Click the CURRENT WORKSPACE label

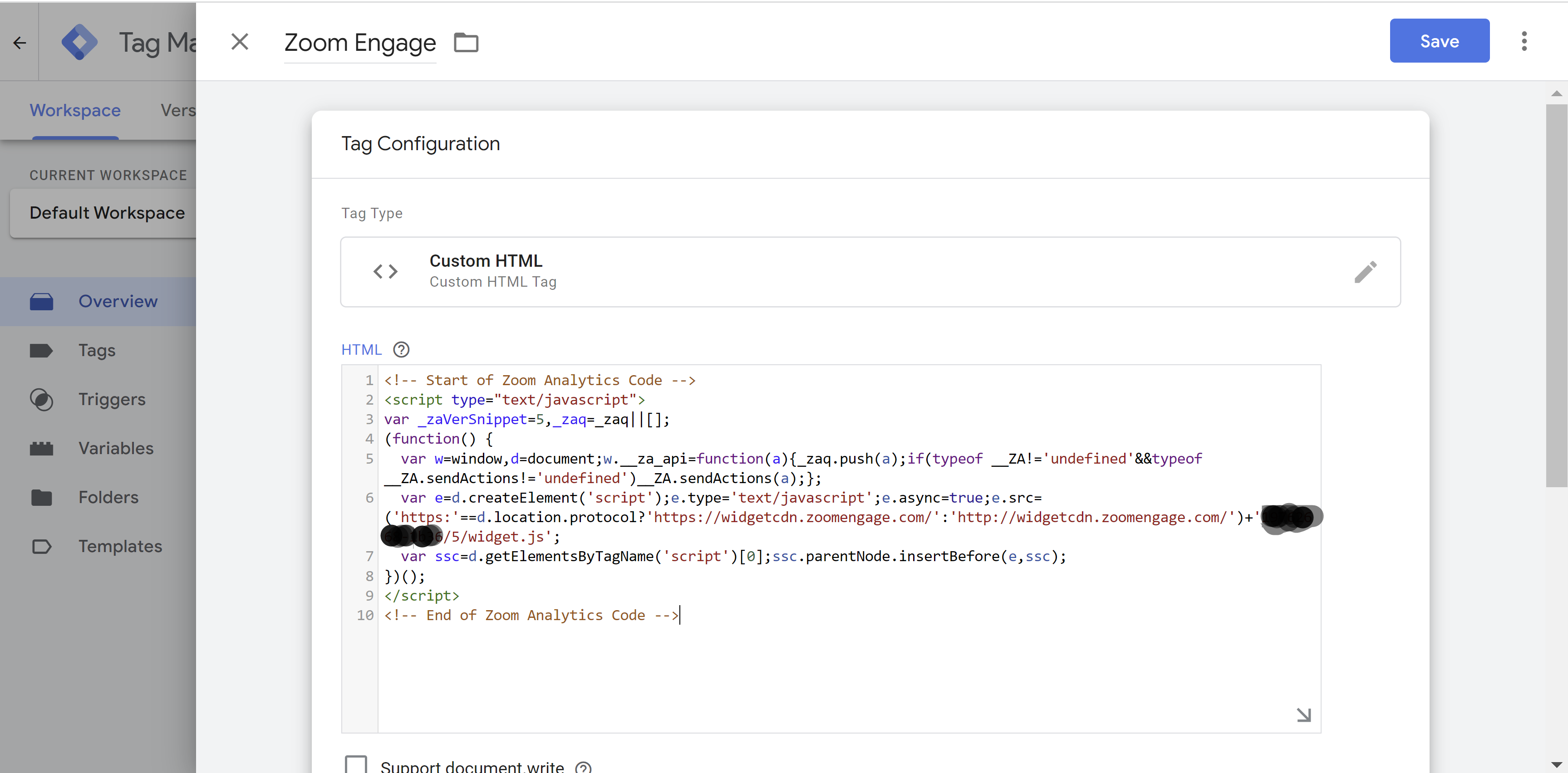[x=108, y=175]
